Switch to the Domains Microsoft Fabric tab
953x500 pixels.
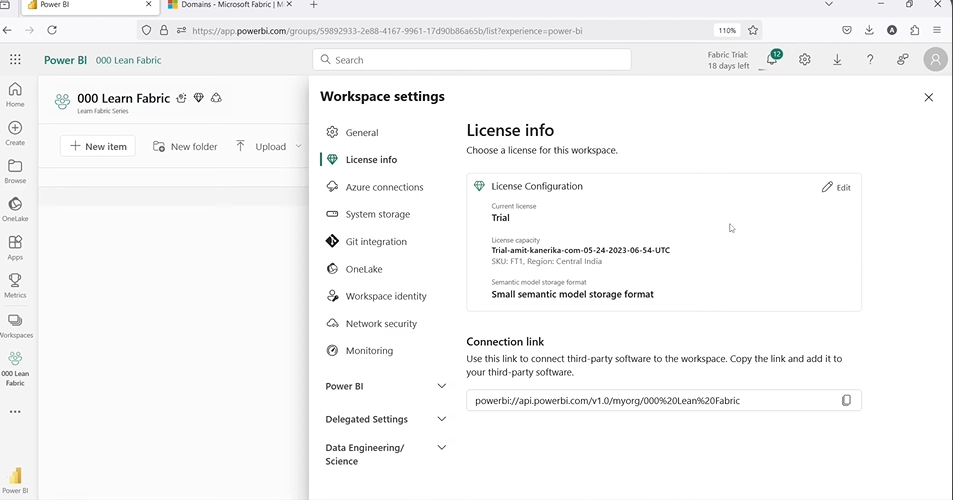224,4
